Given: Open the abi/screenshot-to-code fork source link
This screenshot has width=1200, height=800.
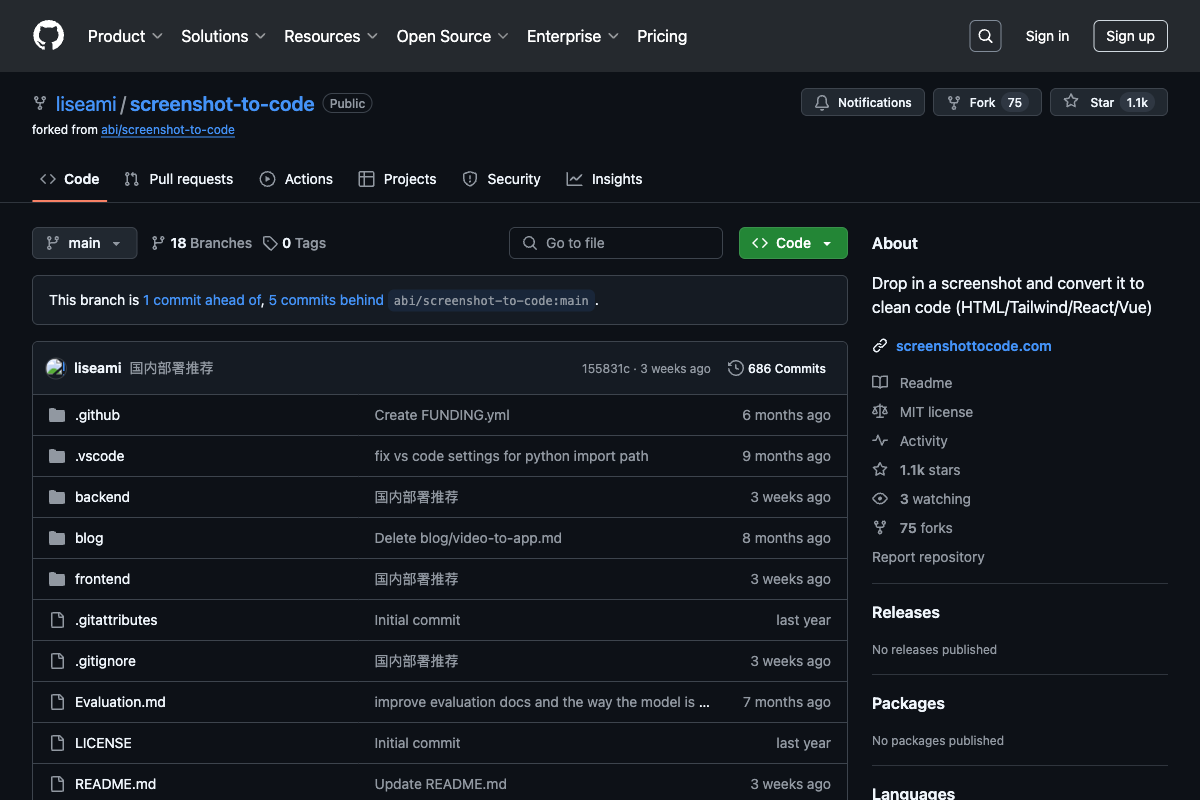Looking at the screenshot, I should pos(168,130).
